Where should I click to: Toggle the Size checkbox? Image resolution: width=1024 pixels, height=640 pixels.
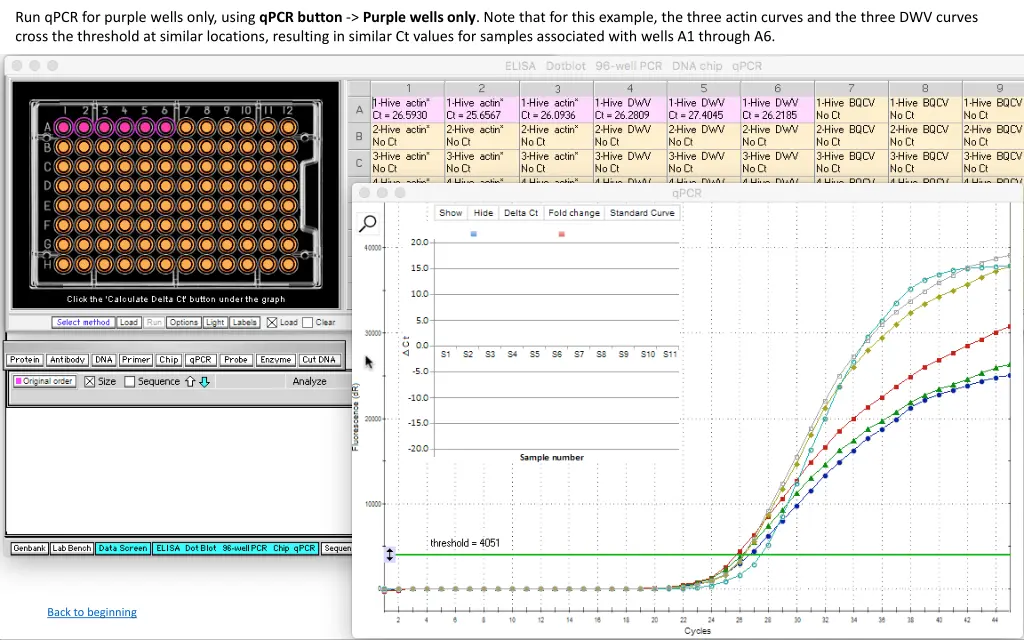(x=89, y=381)
